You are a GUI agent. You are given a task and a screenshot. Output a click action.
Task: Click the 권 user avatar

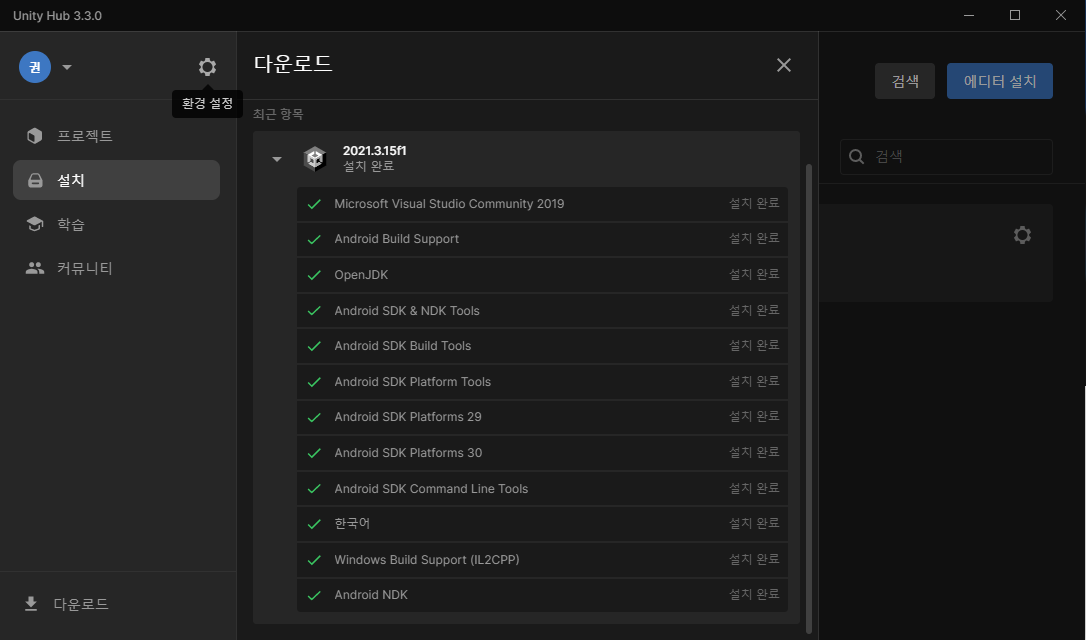[35, 66]
